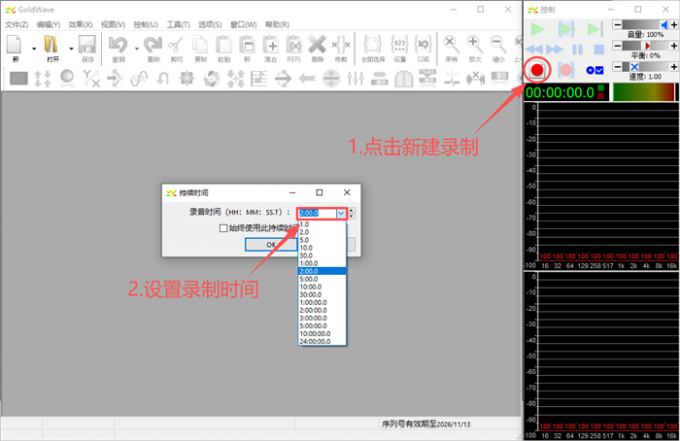Image resolution: width=680 pixels, height=441 pixels.
Task: Click the Trim (修剪) toolbar icon
Action: [341, 45]
